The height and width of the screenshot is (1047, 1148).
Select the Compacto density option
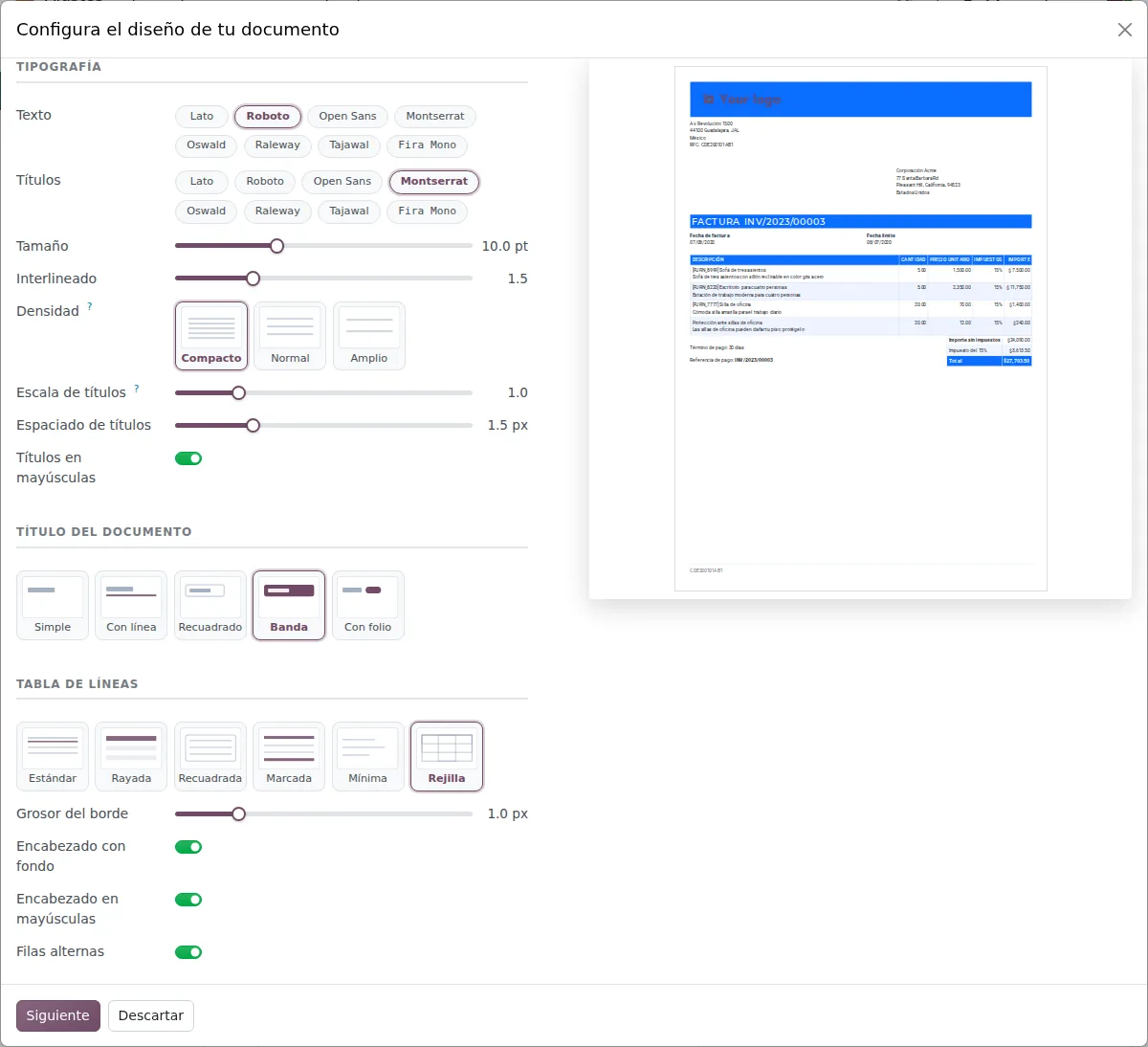tap(211, 336)
